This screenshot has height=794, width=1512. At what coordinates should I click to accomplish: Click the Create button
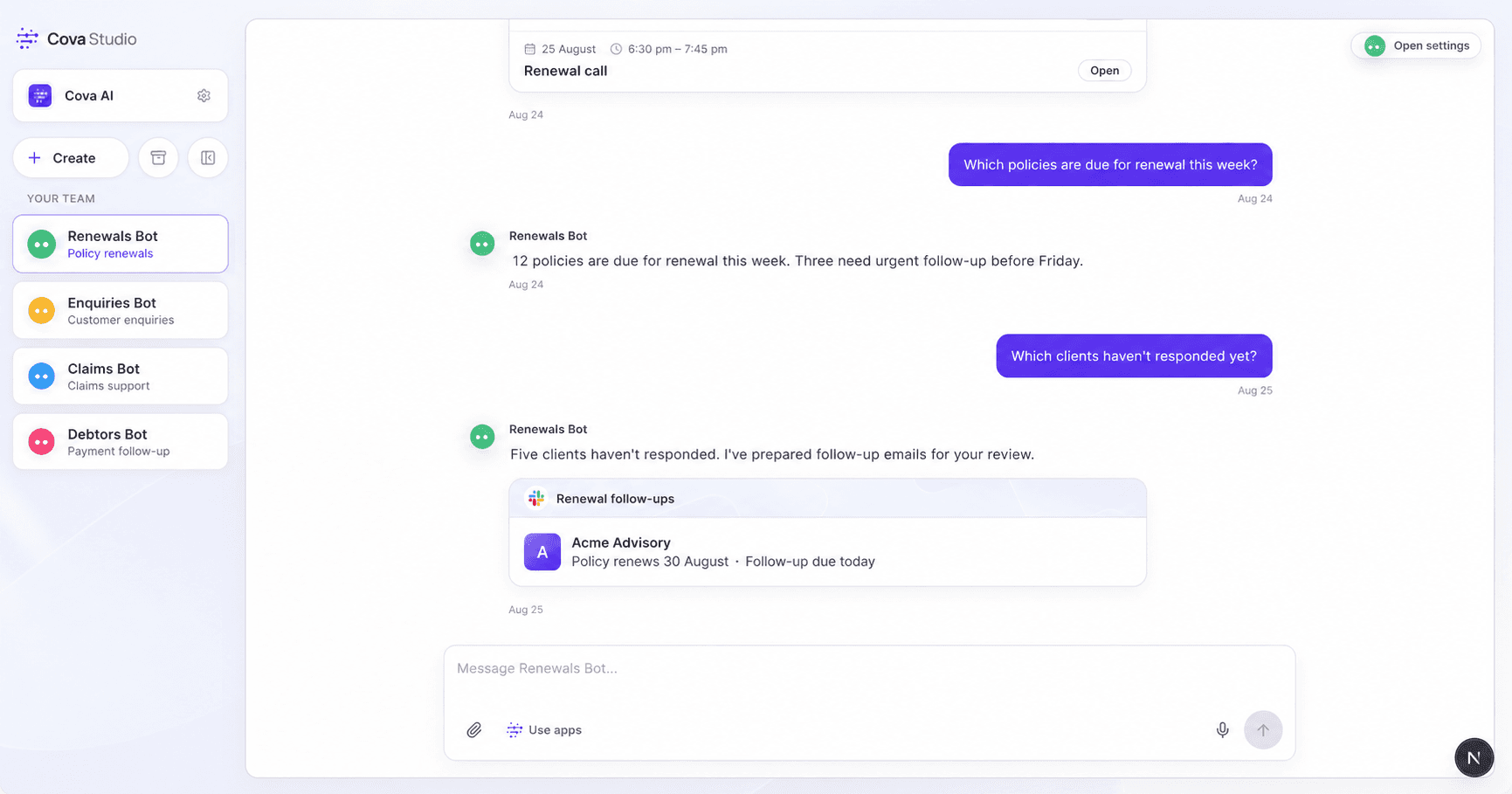coord(71,158)
